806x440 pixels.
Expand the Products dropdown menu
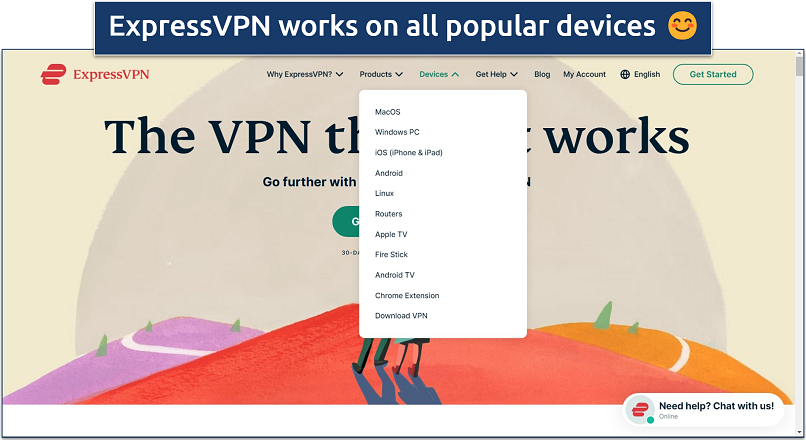click(x=381, y=75)
